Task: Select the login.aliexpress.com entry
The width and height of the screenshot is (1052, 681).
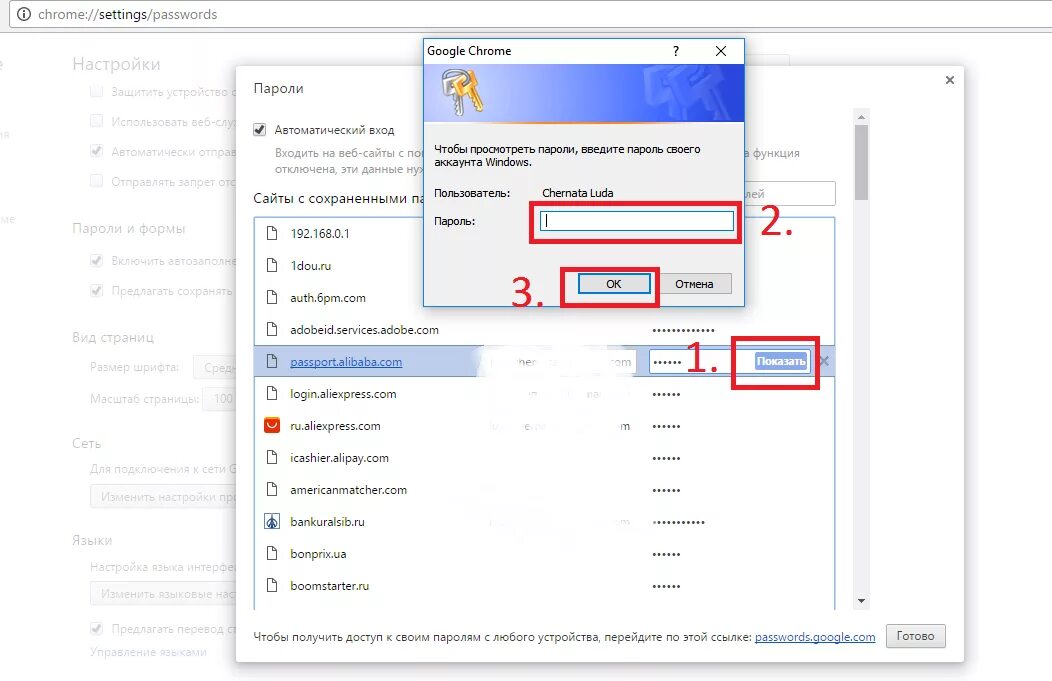Action: click(x=343, y=394)
